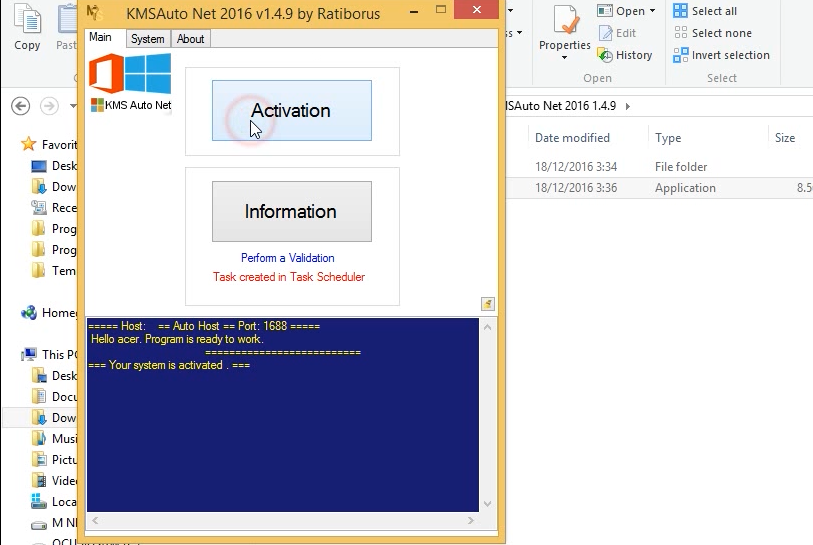Screen dimensions: 813x545
Task: Click the console scroll-down arrow
Action: (x=487, y=504)
